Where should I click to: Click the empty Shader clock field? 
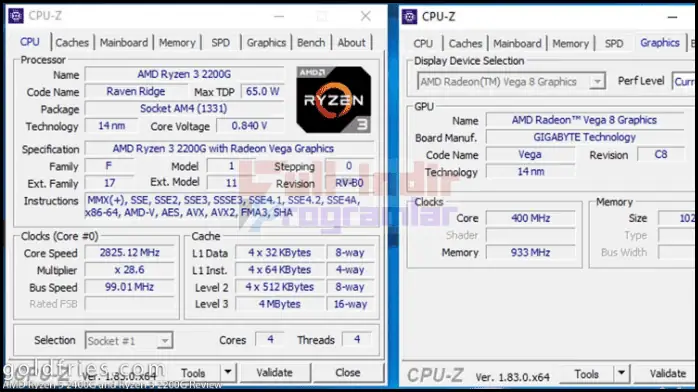tap(530, 235)
